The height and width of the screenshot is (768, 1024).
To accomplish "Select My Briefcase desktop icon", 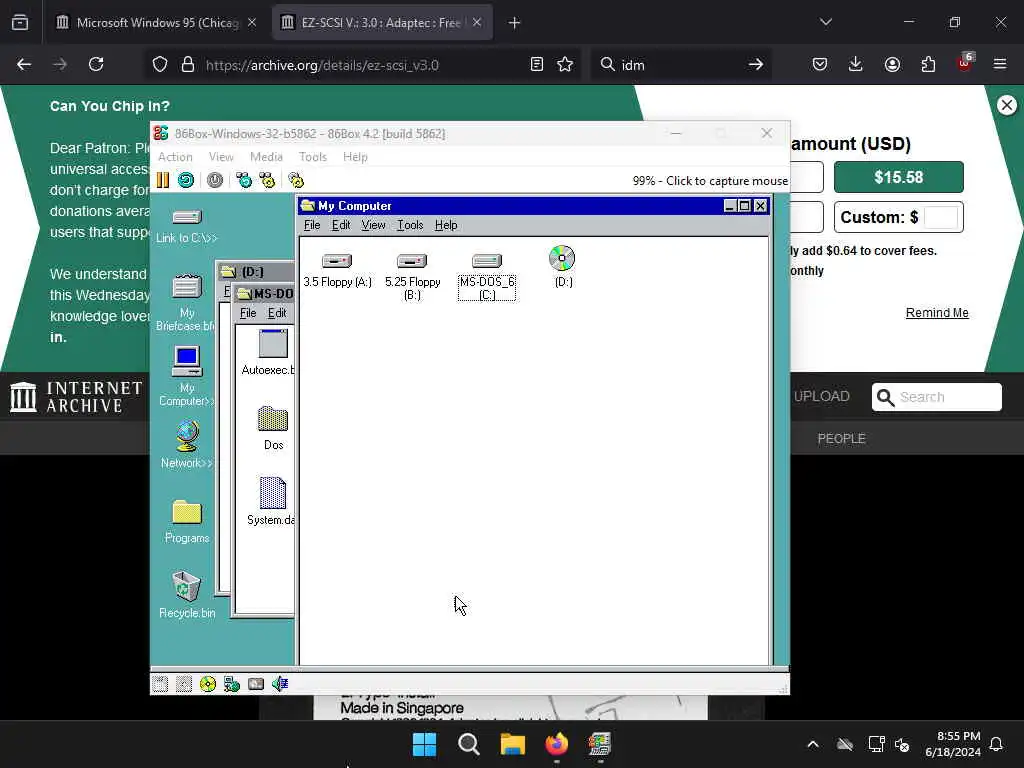I will pos(187,302).
